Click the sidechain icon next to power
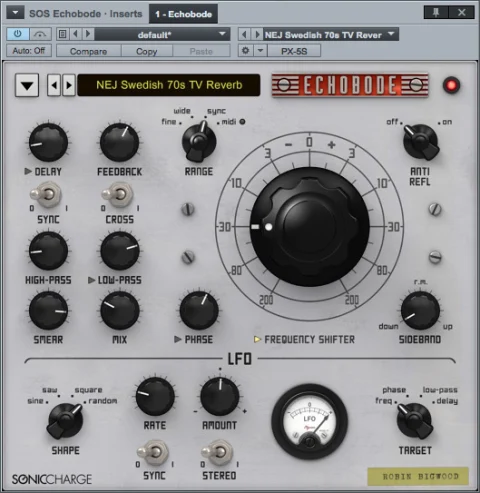 pos(40,34)
